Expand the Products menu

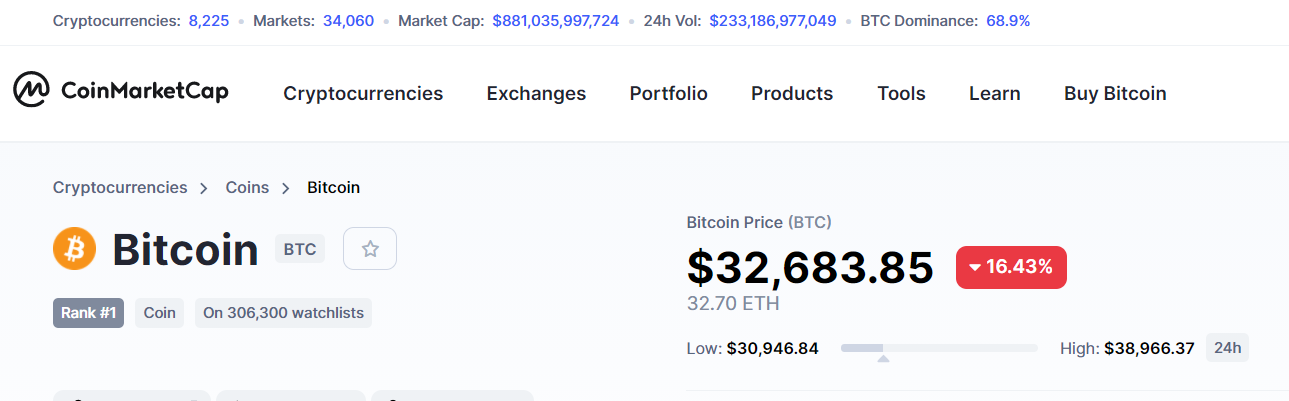pyautogui.click(x=792, y=94)
